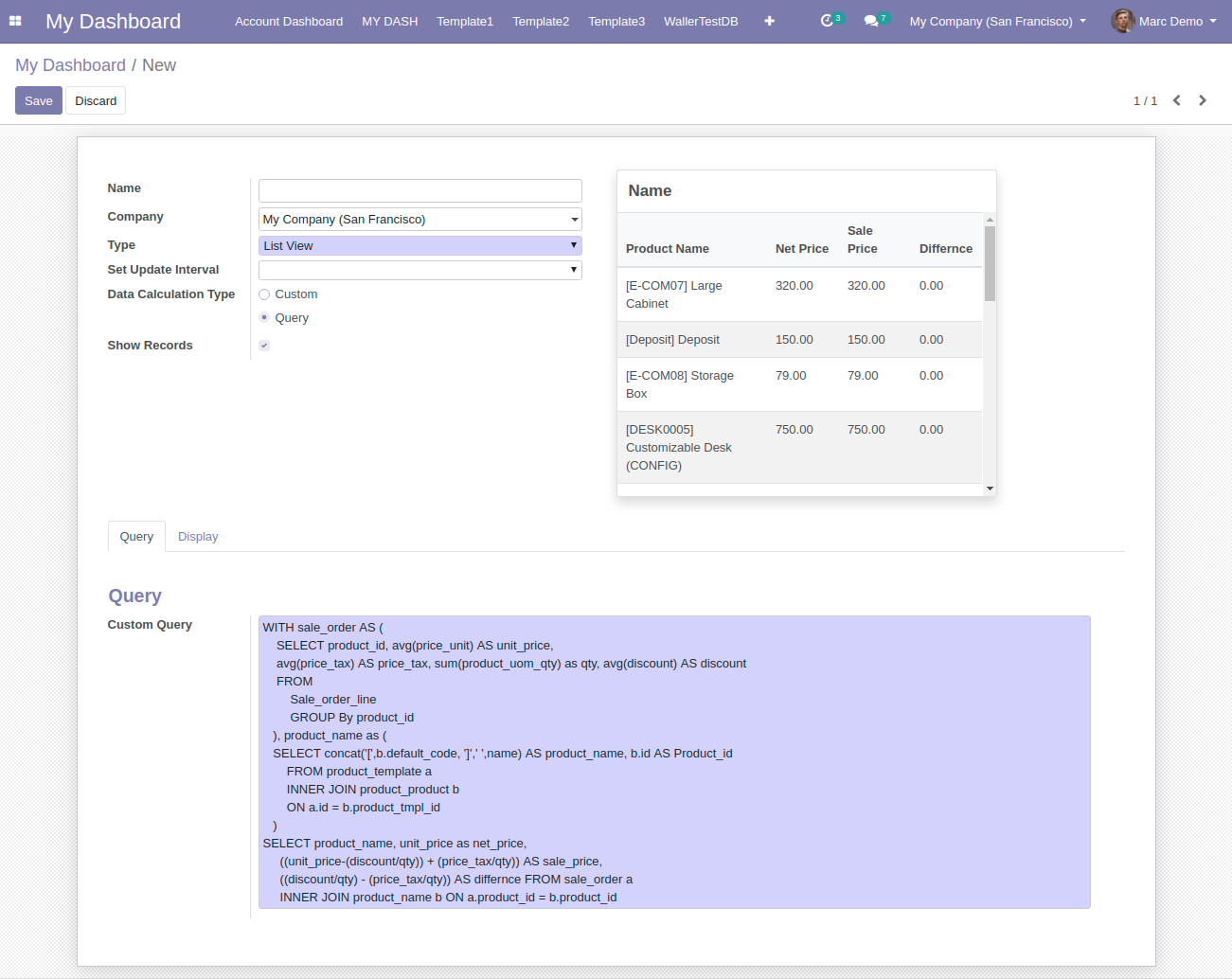The width and height of the screenshot is (1232, 979).
Task: Open the Company dropdown field
Action: click(x=420, y=220)
